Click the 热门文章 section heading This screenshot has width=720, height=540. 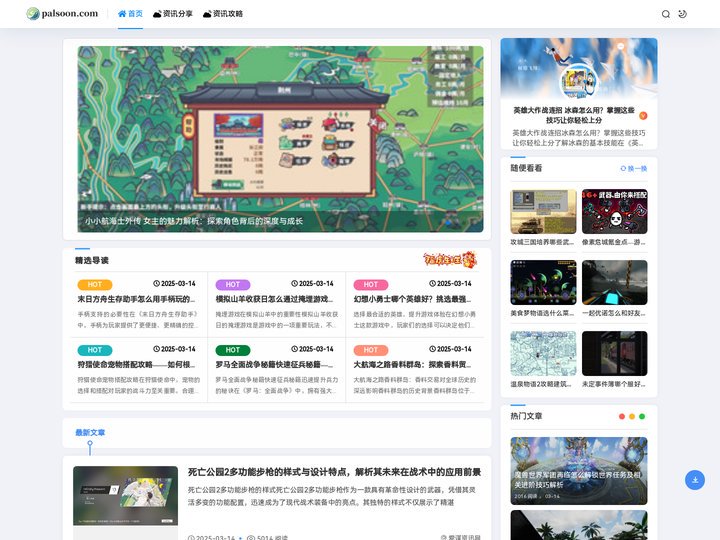[x=526, y=416]
